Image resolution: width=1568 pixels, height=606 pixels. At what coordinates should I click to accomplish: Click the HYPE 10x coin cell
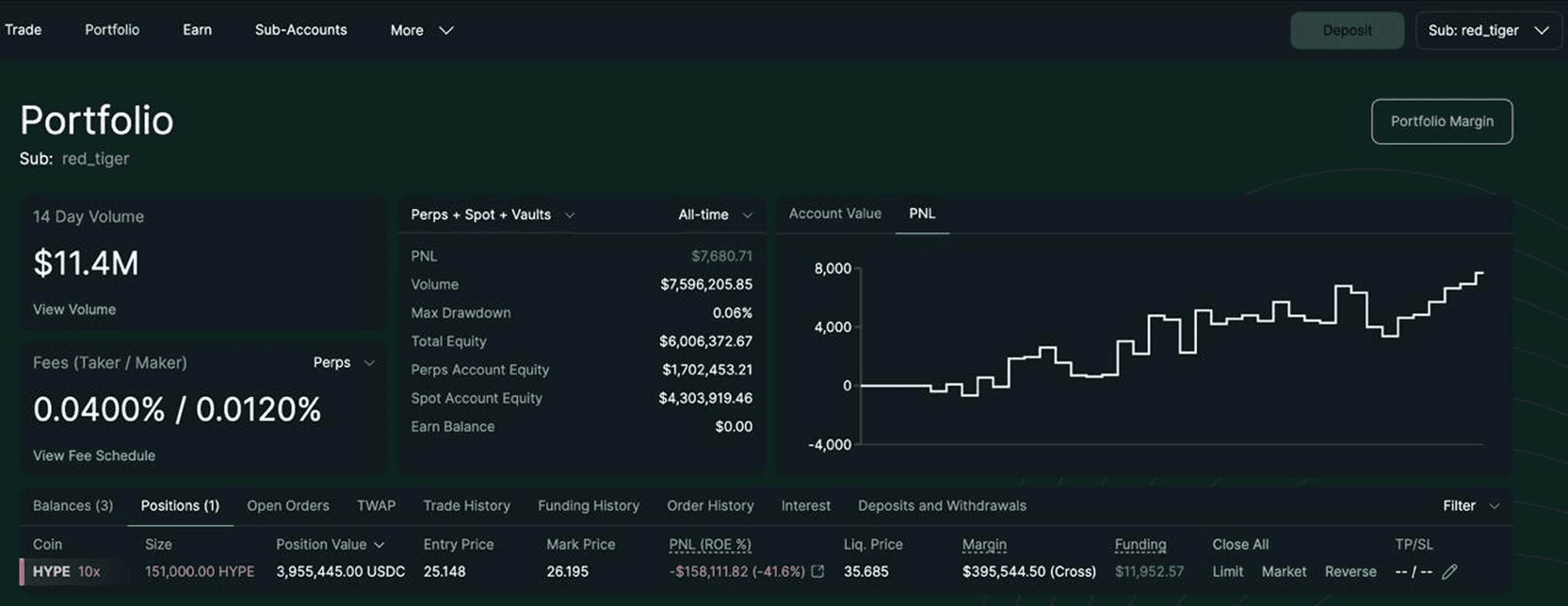click(66, 572)
